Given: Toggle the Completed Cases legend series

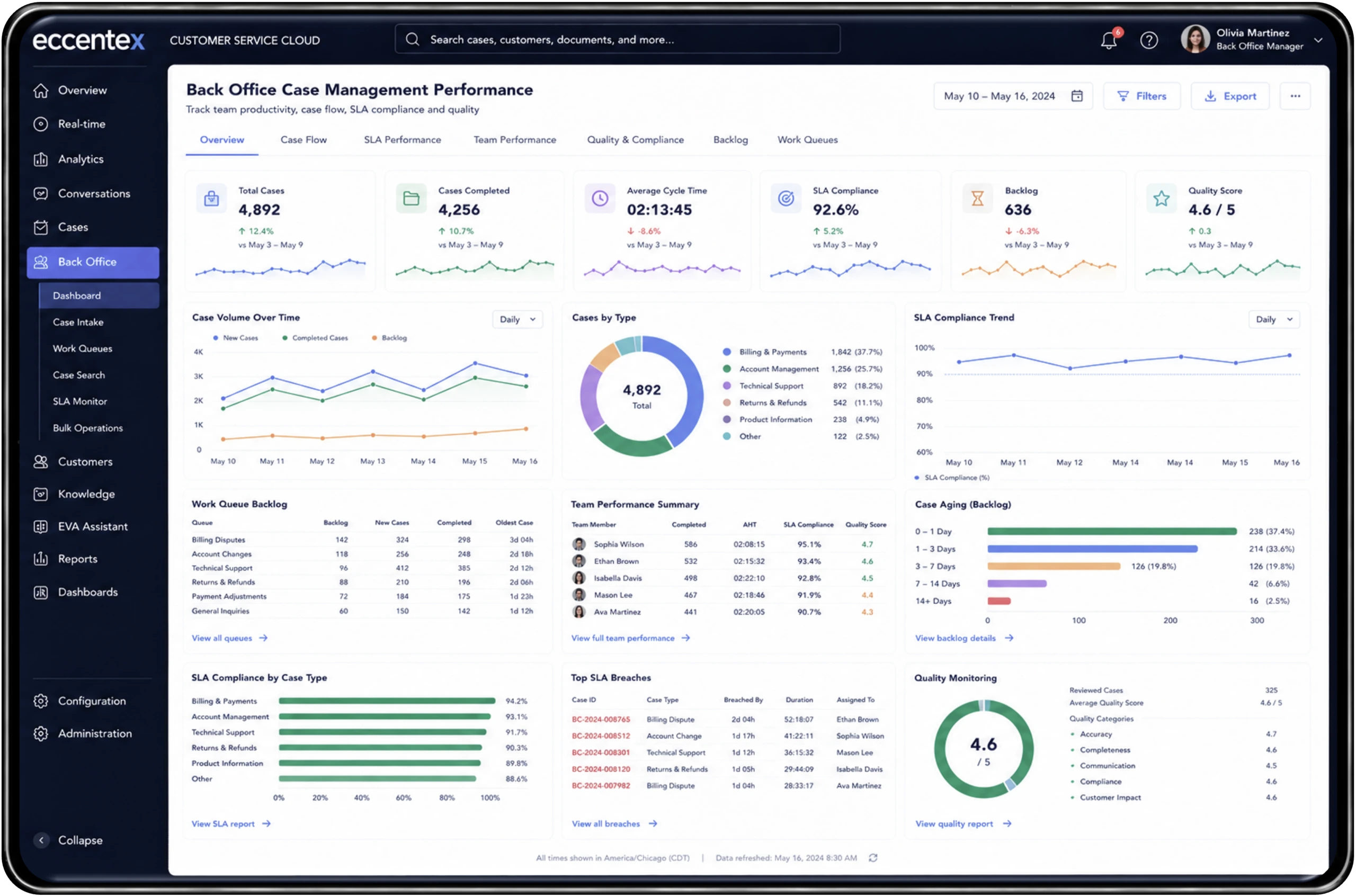Looking at the screenshot, I should point(315,338).
